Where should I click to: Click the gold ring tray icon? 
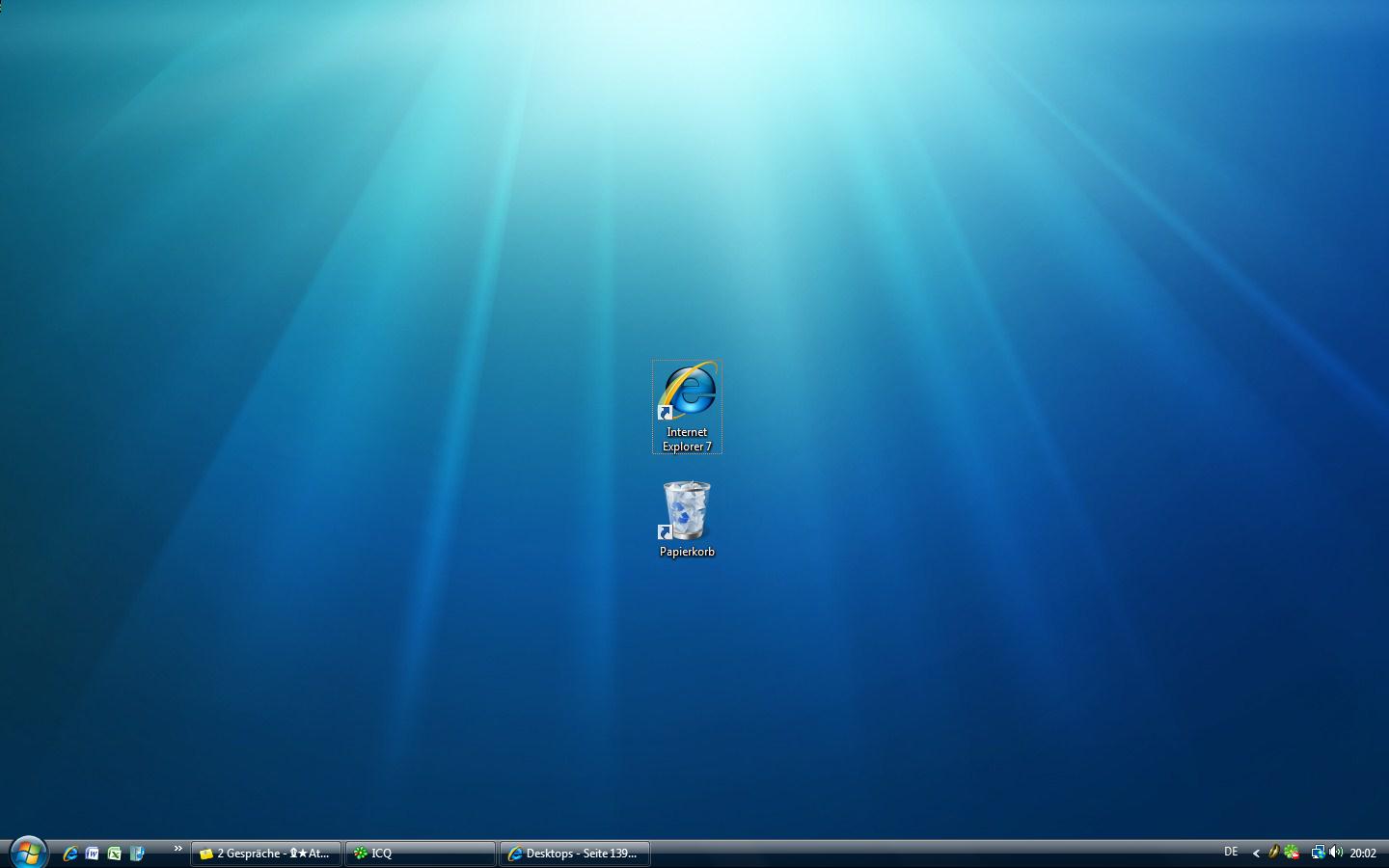pyautogui.click(x=1273, y=853)
